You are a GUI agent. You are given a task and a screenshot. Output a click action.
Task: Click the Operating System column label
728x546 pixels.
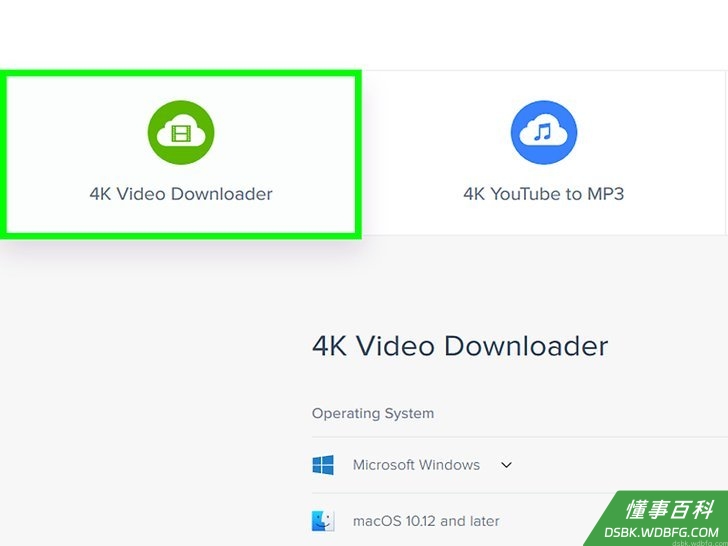point(373,413)
